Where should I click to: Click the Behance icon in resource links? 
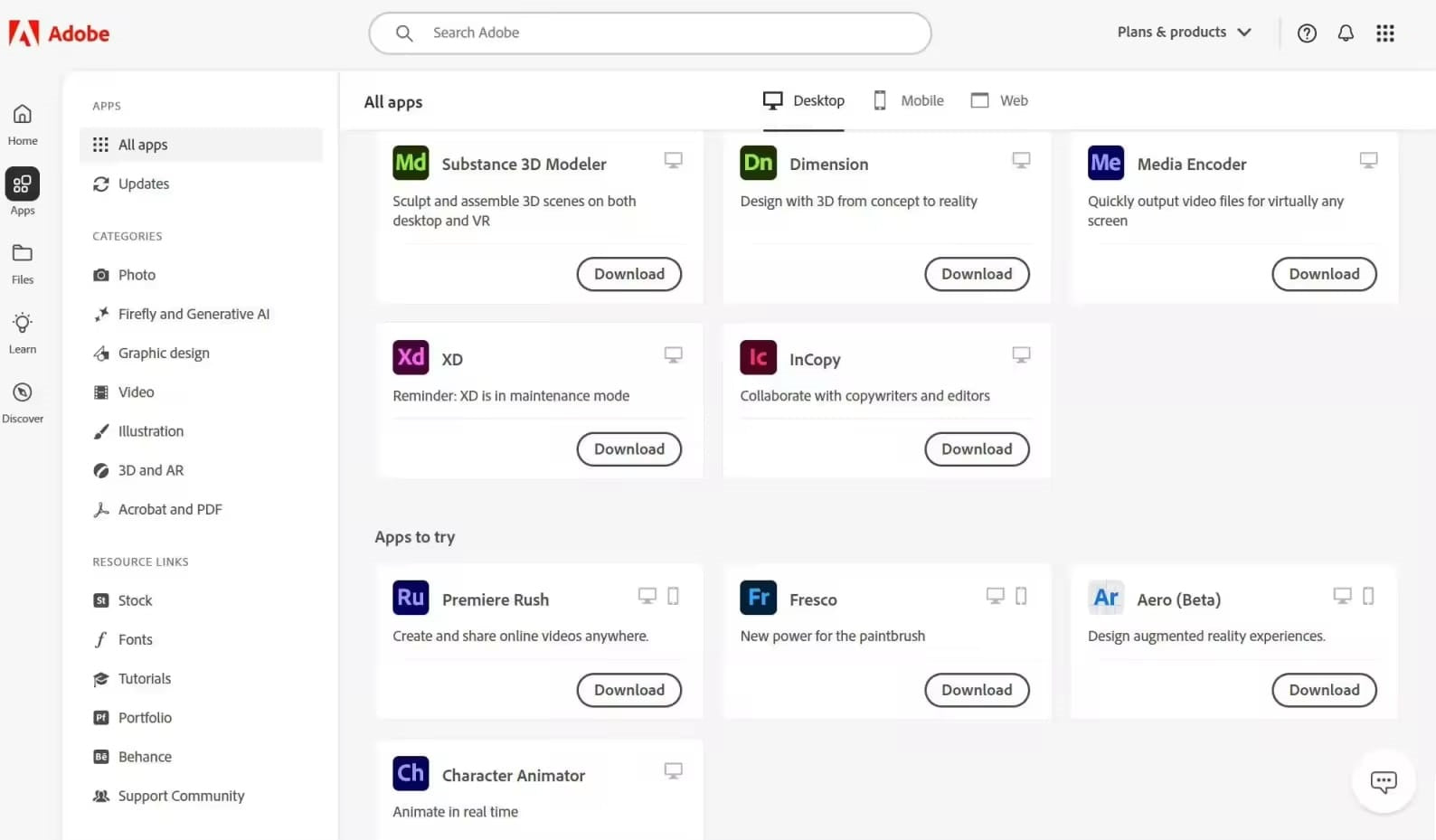[x=101, y=757]
